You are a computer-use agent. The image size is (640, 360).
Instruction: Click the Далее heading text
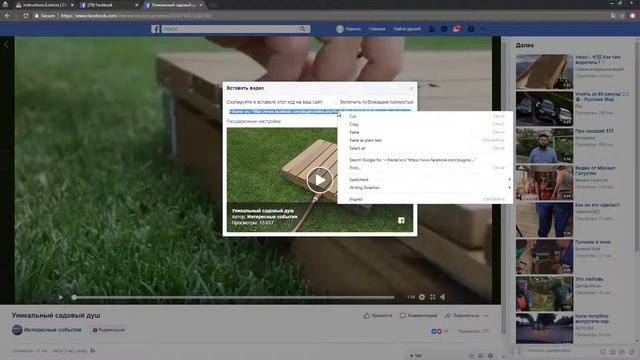524,45
